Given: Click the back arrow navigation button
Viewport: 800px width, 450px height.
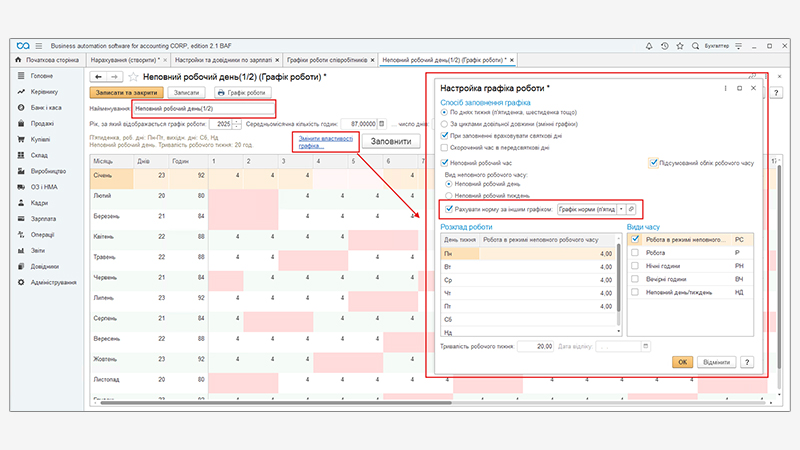Looking at the screenshot, I should coord(98,76).
